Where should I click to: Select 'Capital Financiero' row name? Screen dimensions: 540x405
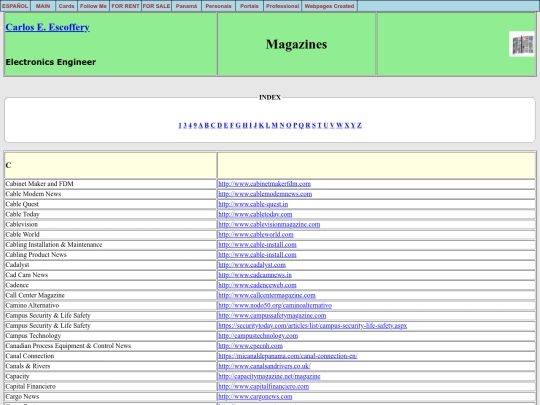(31, 386)
